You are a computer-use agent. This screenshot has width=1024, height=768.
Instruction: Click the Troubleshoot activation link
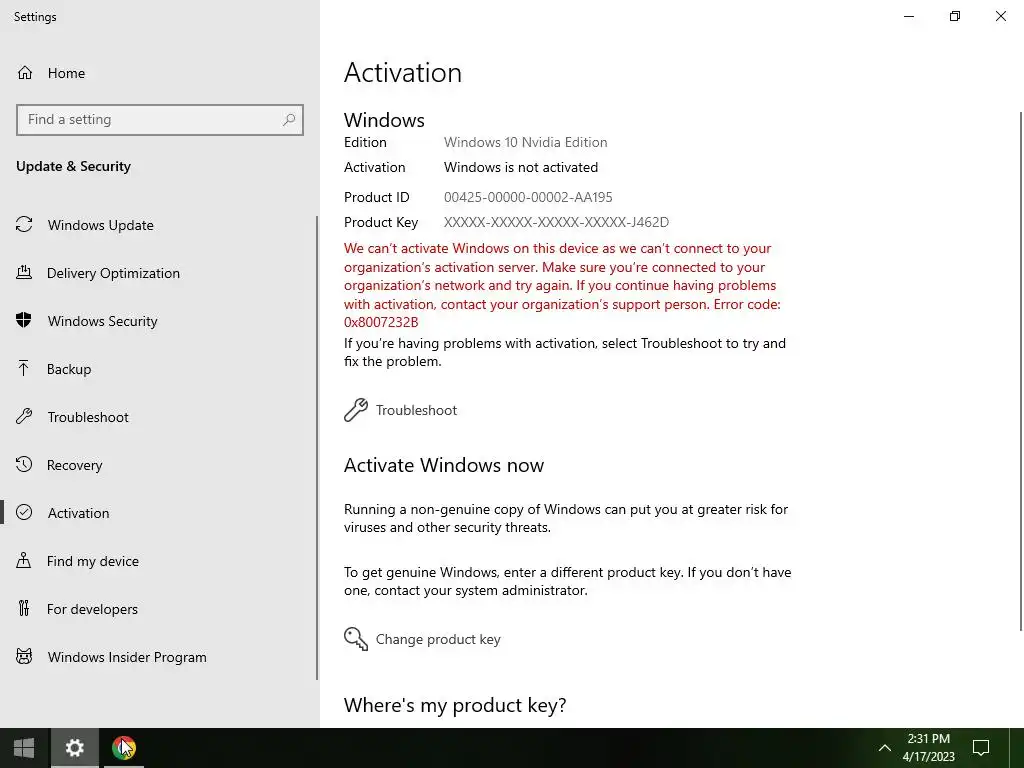coord(416,410)
